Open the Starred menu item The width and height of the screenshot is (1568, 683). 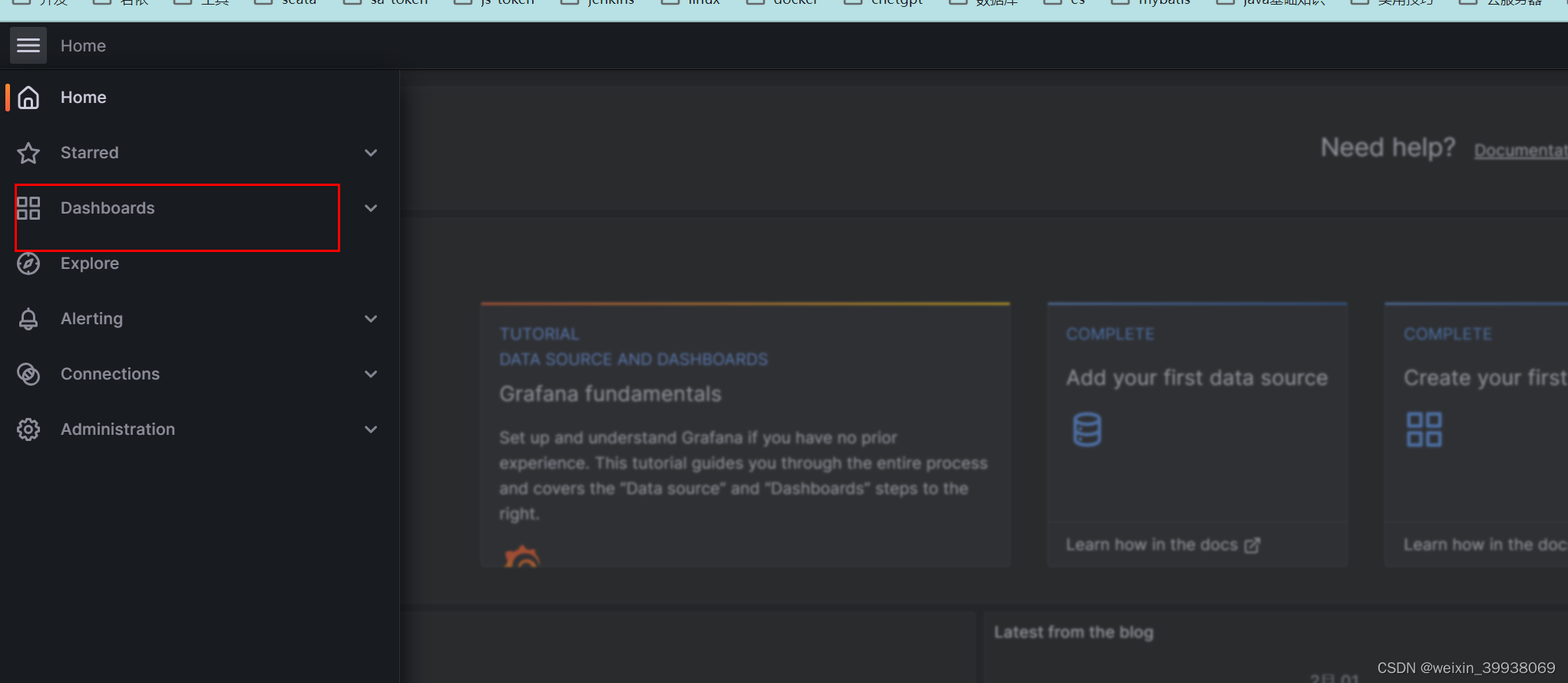pyautogui.click(x=90, y=153)
